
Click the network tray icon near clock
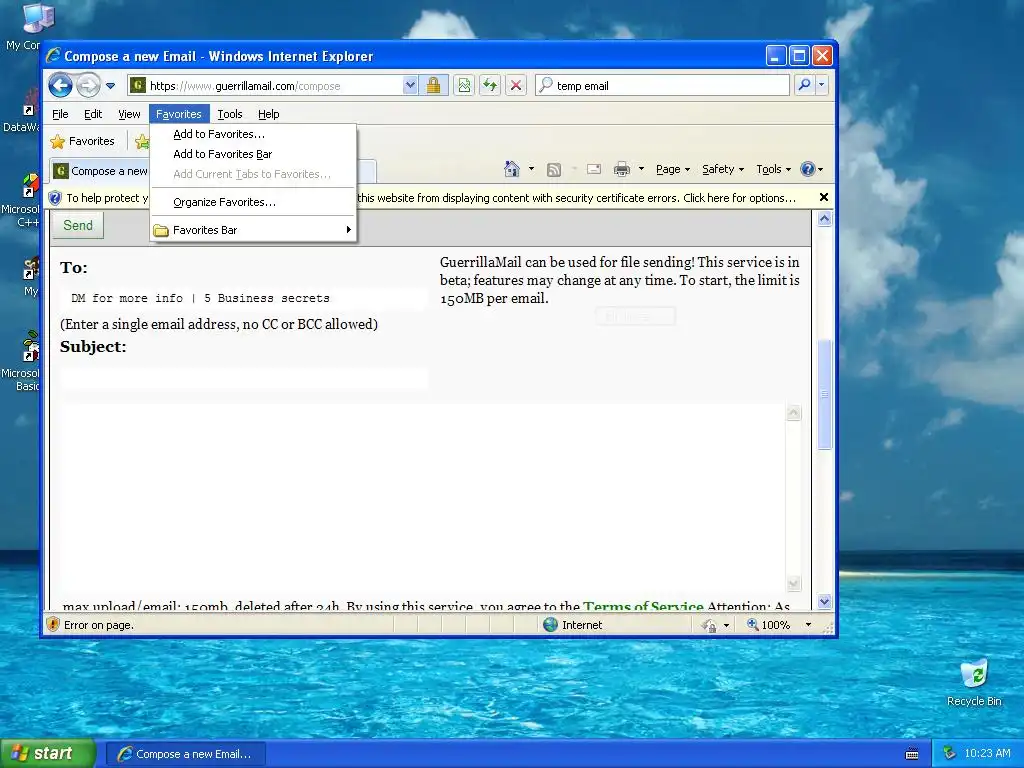tap(950, 754)
